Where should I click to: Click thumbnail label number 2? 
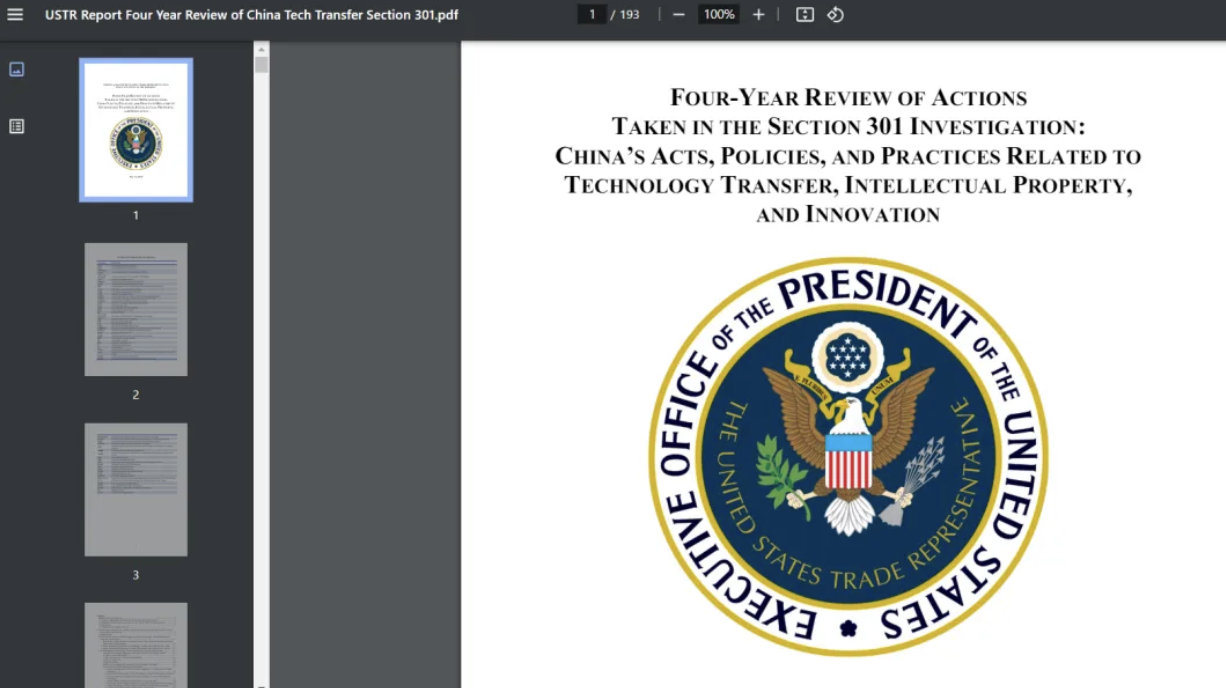point(136,395)
